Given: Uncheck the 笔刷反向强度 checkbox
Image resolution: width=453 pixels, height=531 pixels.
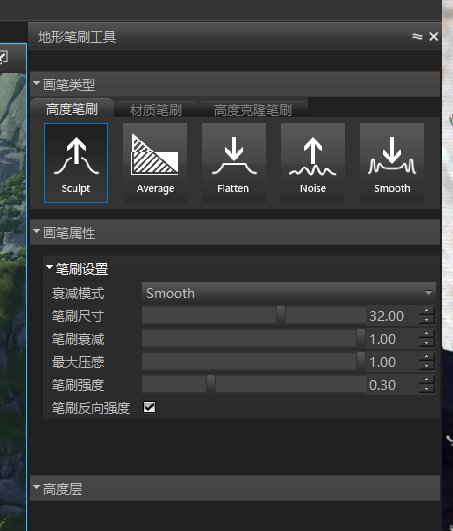Looking at the screenshot, I should [x=149, y=407].
